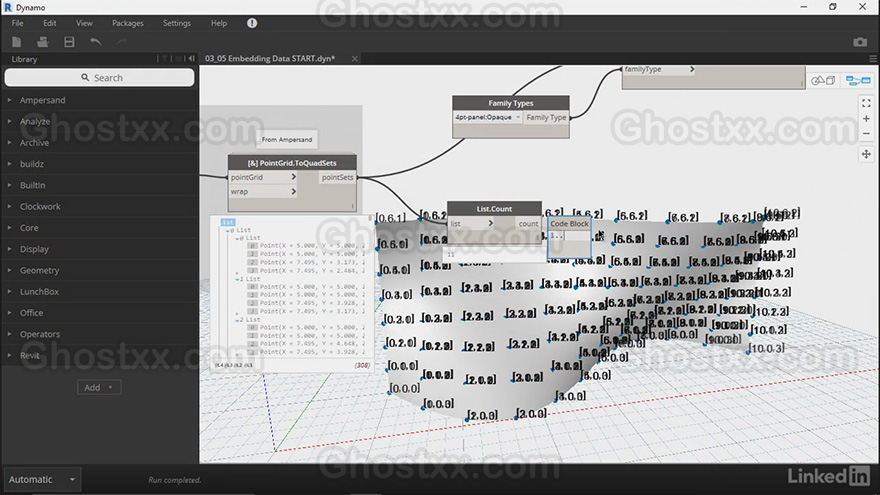The height and width of the screenshot is (495, 880).
Task: Click the camera export image icon
Action: (x=860, y=42)
